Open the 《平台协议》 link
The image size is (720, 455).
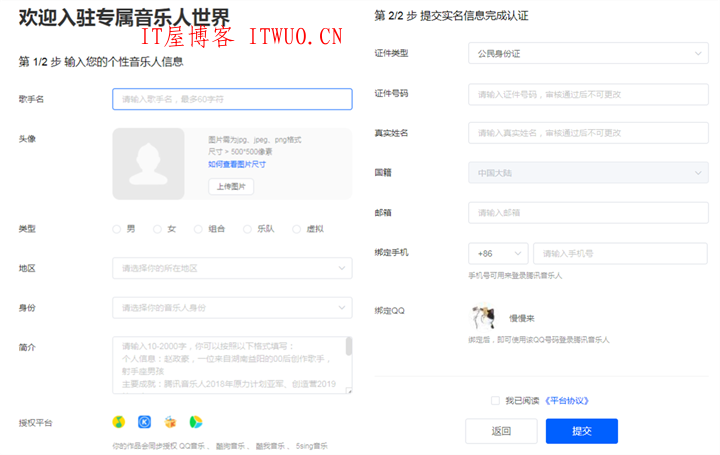point(567,401)
